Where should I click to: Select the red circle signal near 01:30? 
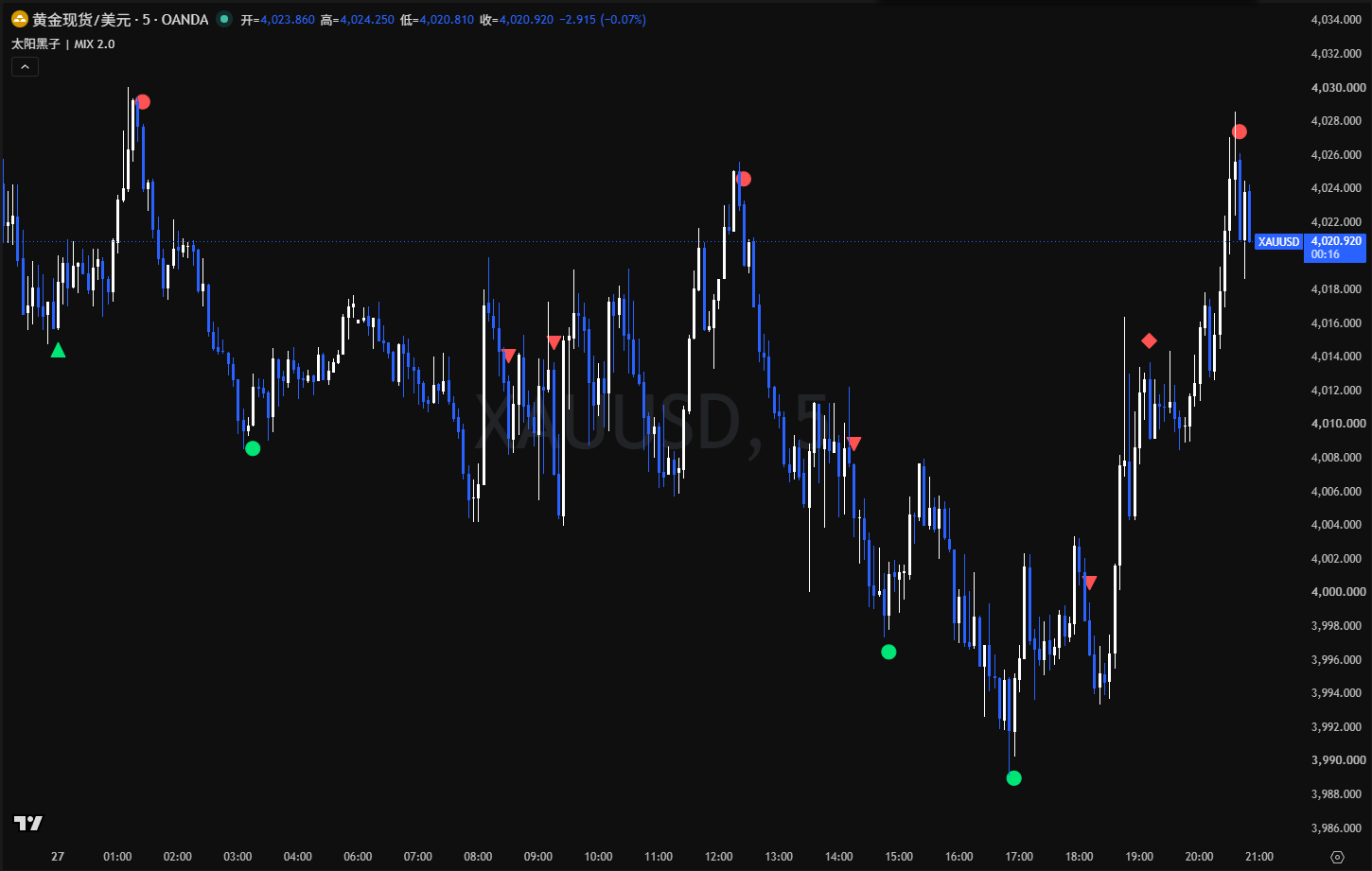(x=143, y=102)
